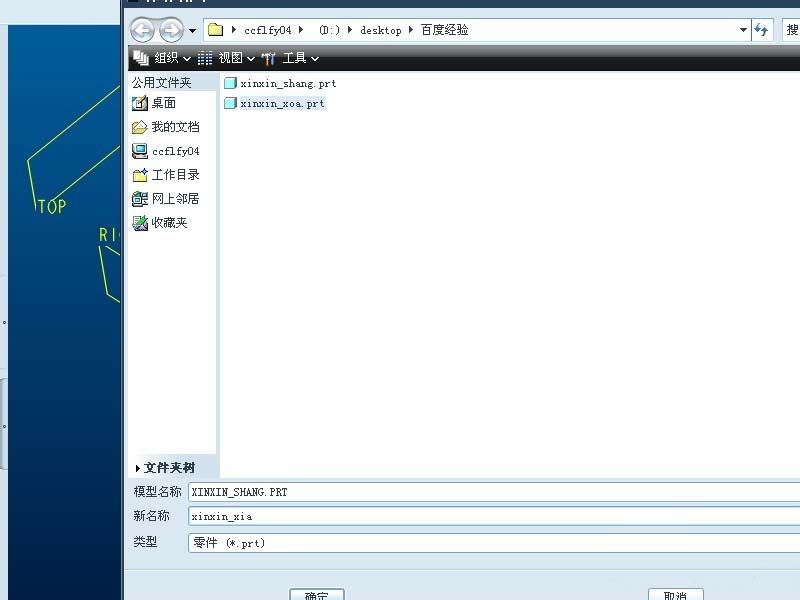Select desktop in the address path
Viewport: 800px width, 600px height.
tap(381, 30)
